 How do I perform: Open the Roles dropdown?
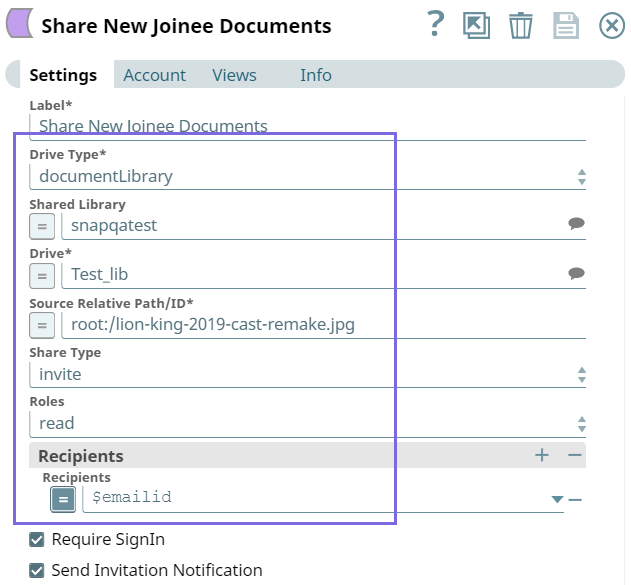point(308,424)
